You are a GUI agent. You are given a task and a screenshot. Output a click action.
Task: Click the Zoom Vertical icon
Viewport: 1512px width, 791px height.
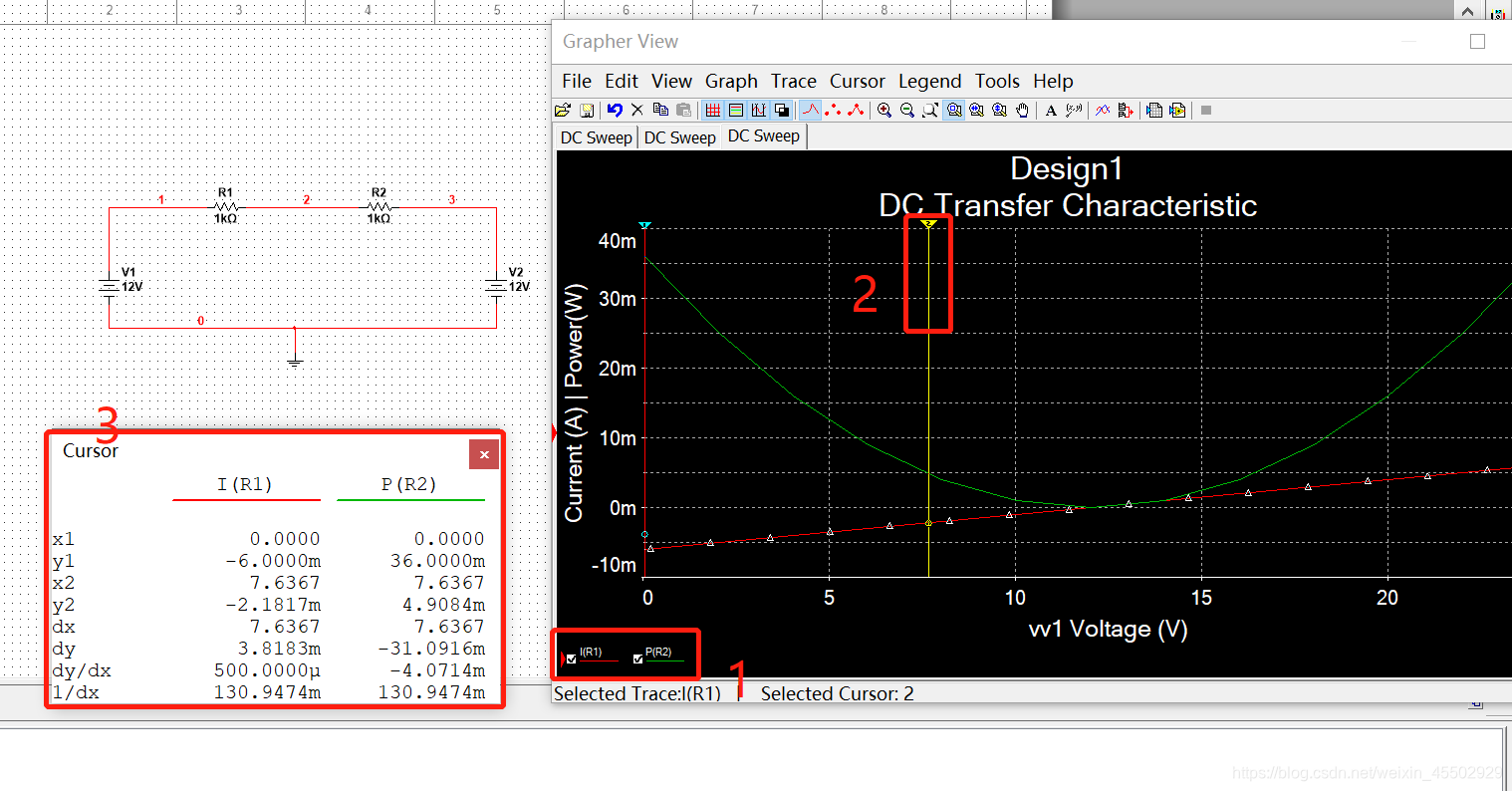[999, 110]
